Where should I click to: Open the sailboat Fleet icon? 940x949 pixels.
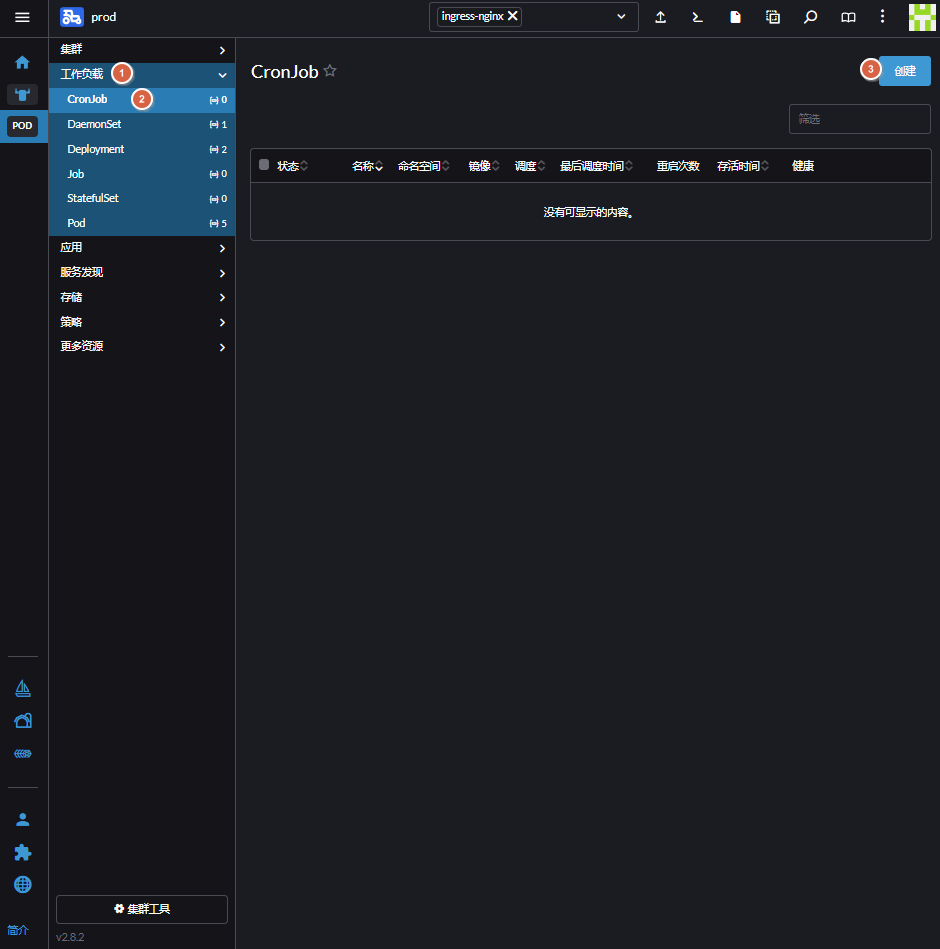(x=22, y=688)
